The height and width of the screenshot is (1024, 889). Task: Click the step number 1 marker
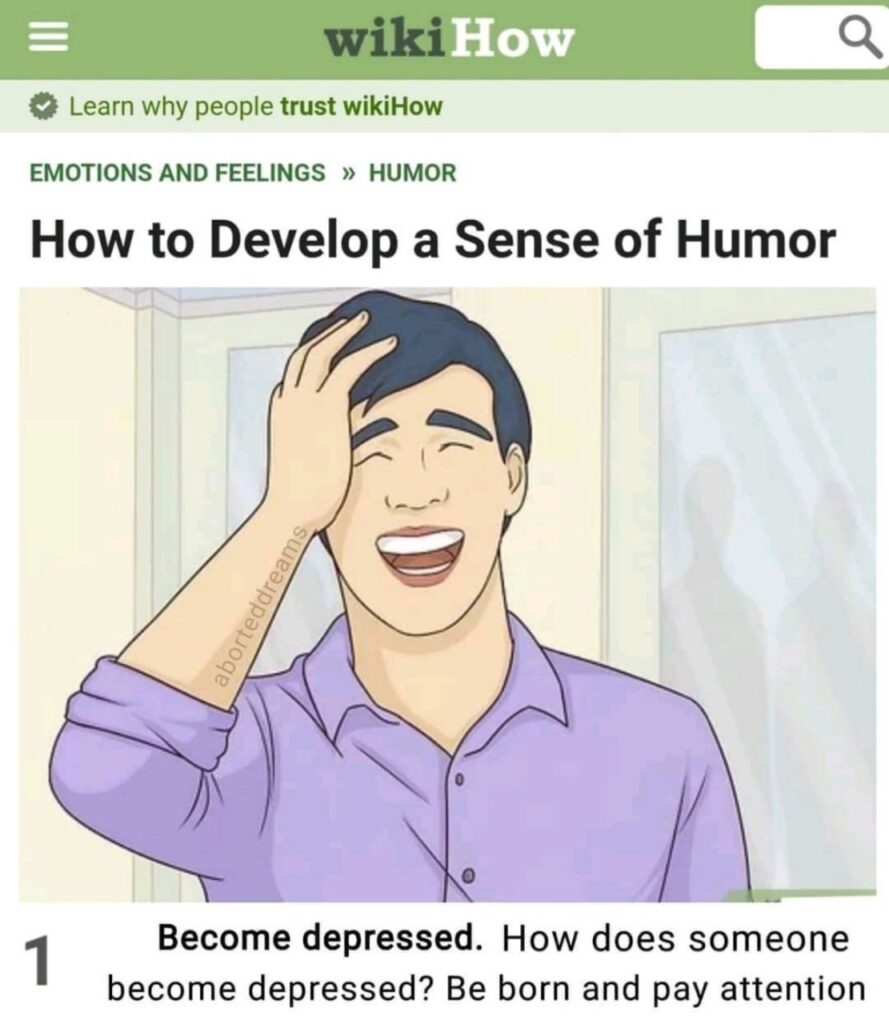[x=37, y=961]
